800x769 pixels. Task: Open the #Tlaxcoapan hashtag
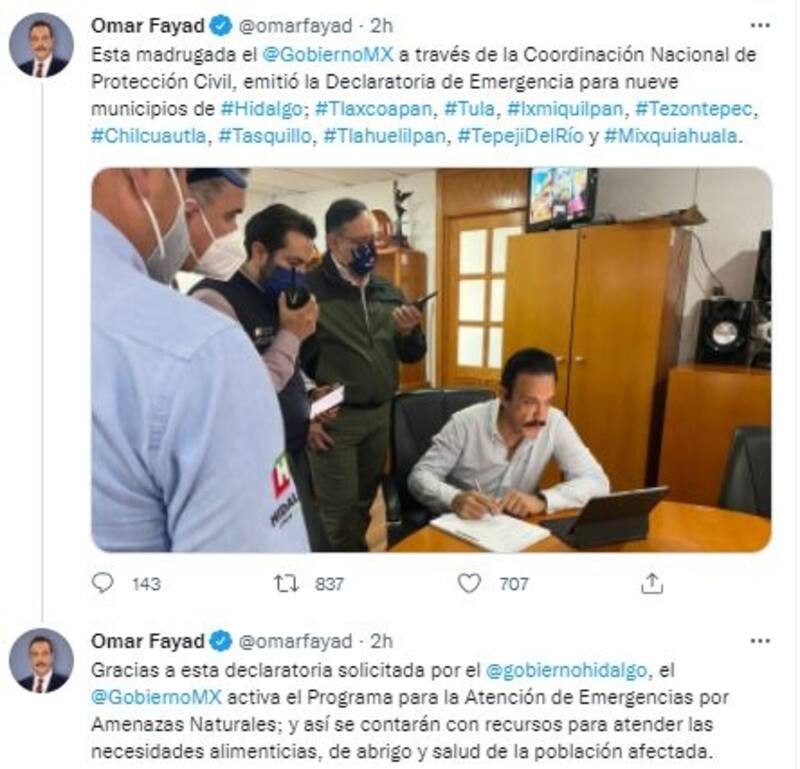(x=373, y=109)
